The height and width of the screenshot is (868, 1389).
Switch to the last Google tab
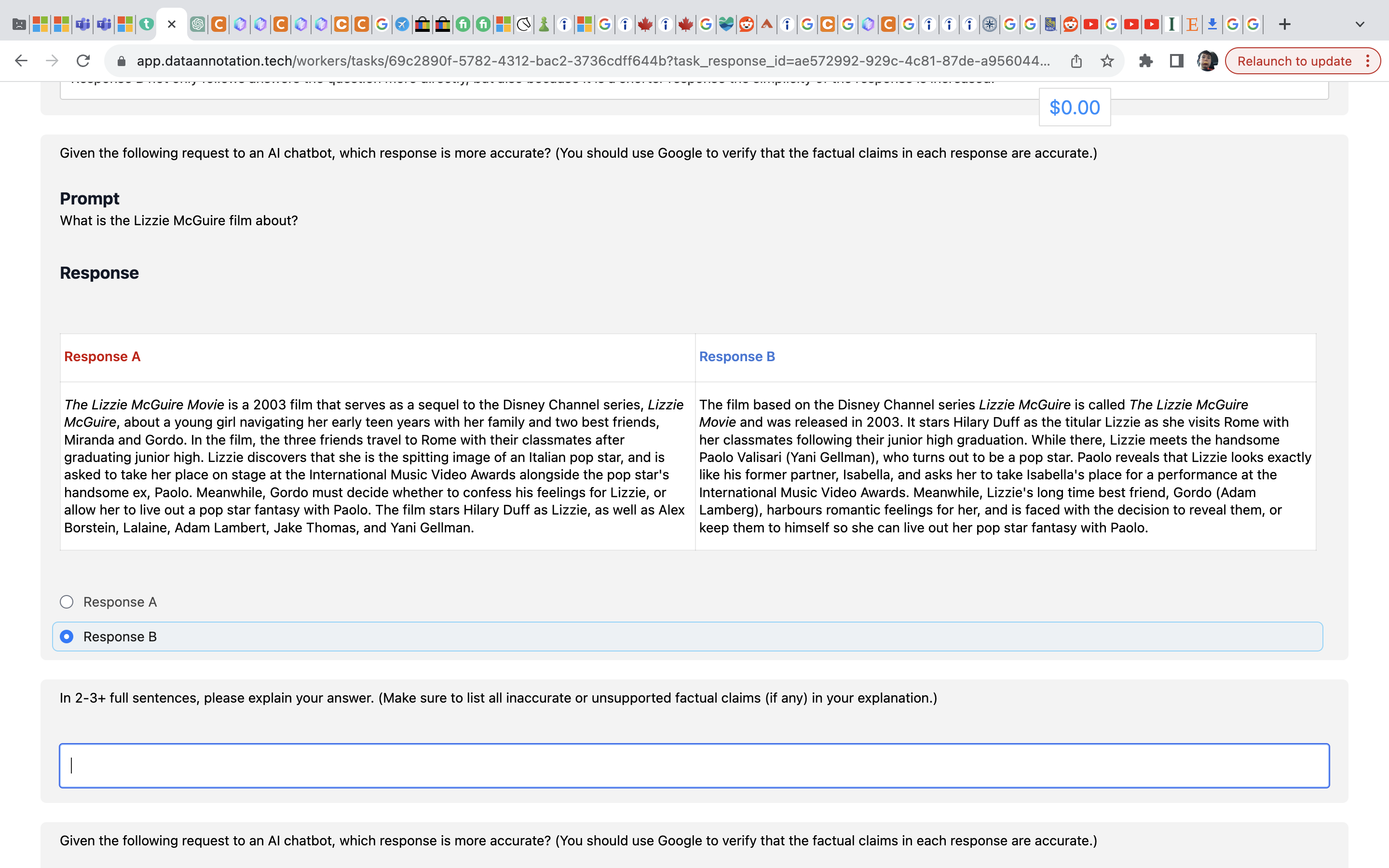[1253, 24]
